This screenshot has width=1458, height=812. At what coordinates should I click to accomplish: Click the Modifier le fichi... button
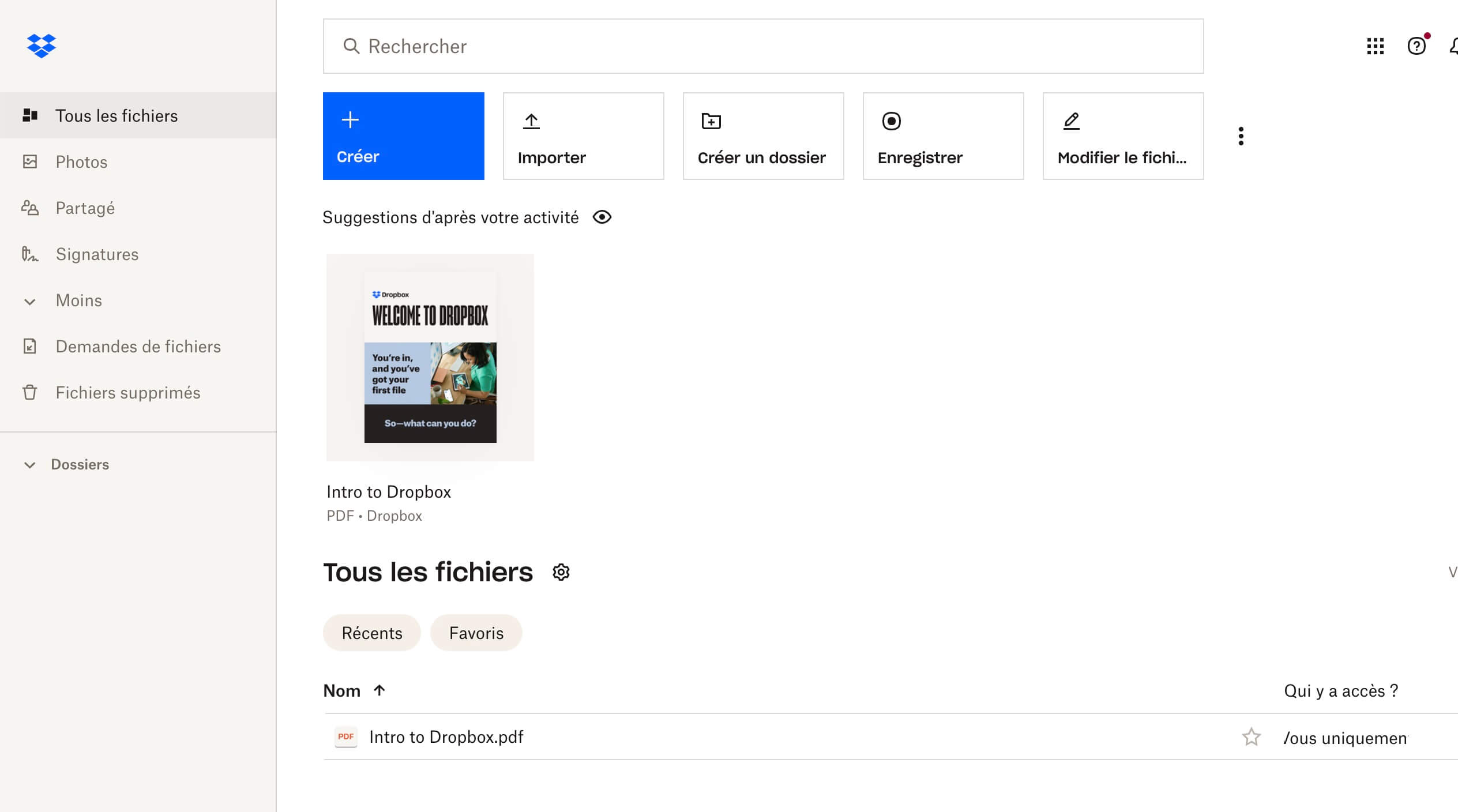pos(1123,136)
